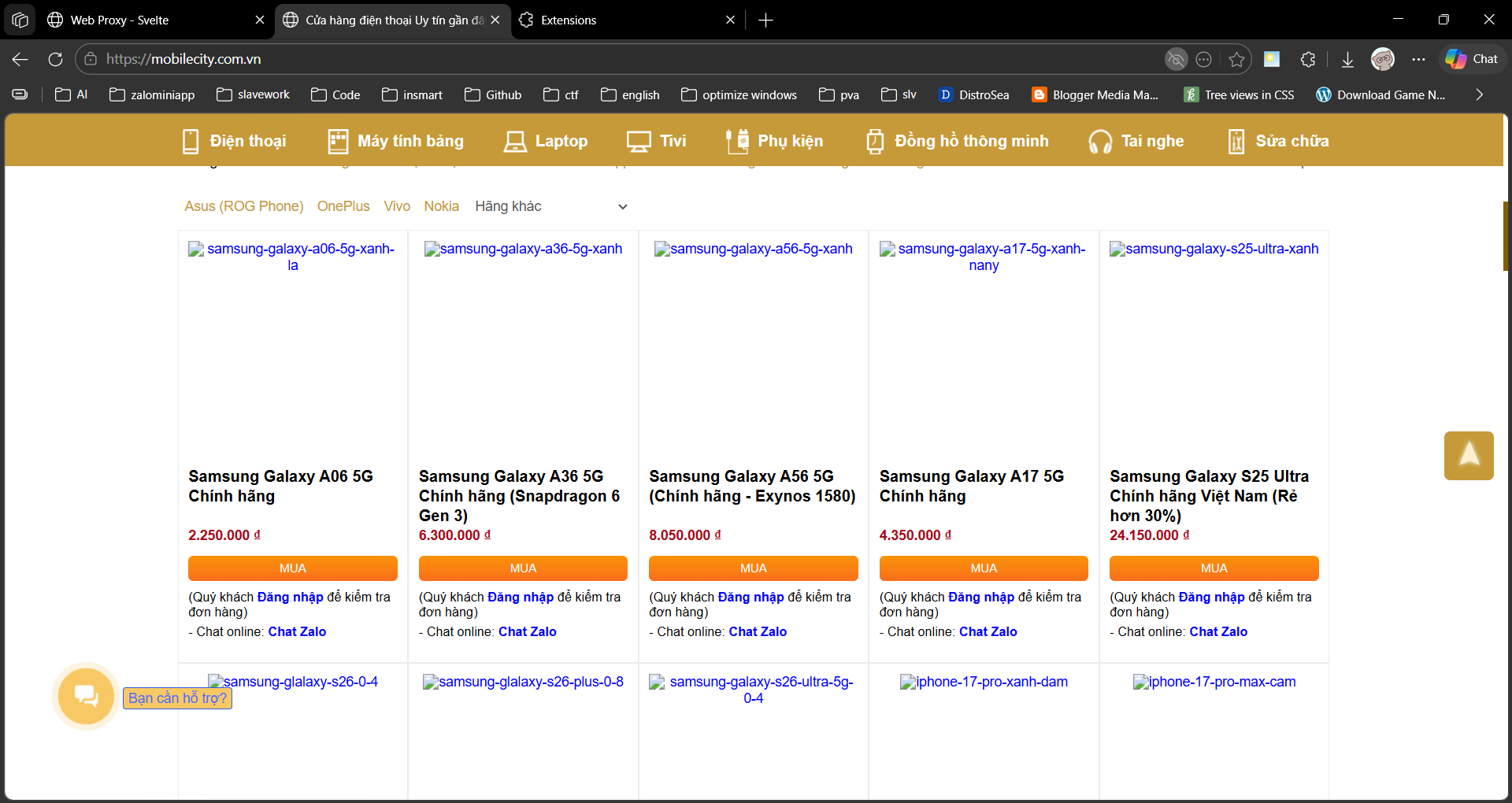The image size is (1512, 803).
Task: Expand the Hãng khác brand dropdown
Action: (552, 206)
